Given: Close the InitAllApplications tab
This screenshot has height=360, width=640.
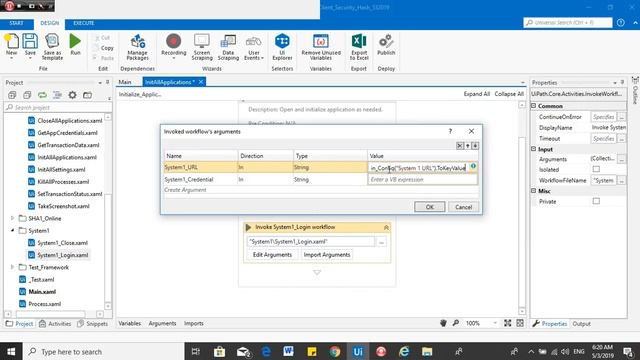Looking at the screenshot, I should pyautogui.click(x=201, y=82).
